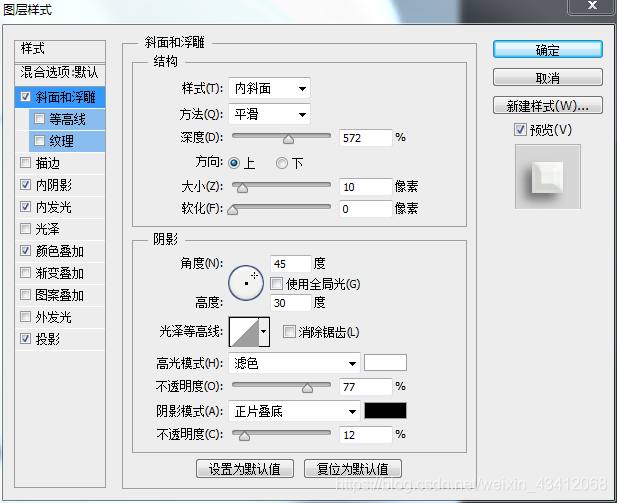Open the 方法 平滑 dropdown
Screen dimensions: 617x503
tap(269, 115)
